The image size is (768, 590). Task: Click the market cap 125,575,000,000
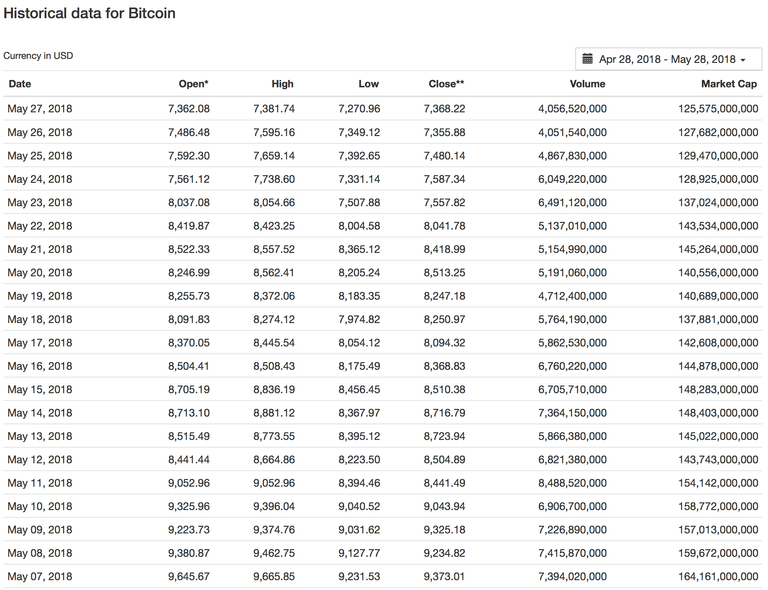[x=719, y=109]
